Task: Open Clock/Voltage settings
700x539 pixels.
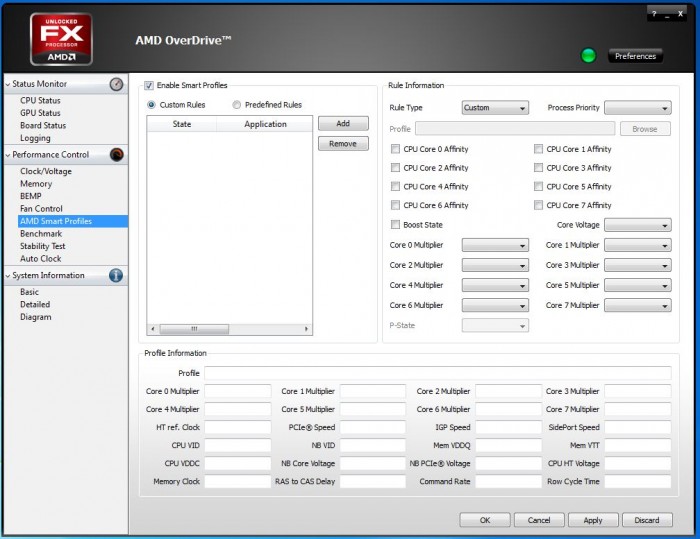Action: pyautogui.click(x=46, y=171)
